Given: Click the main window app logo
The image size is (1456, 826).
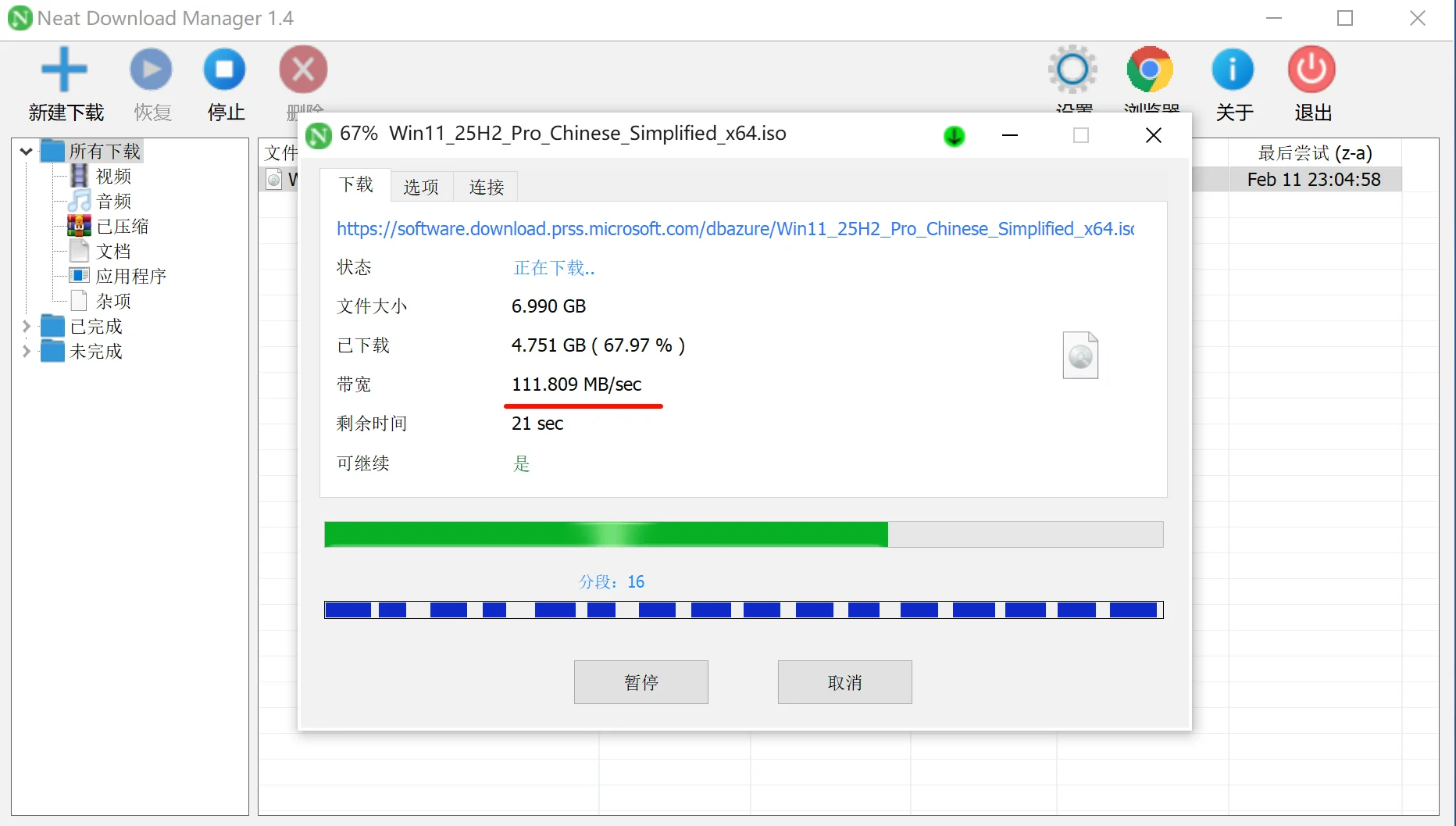Looking at the screenshot, I should (20, 18).
